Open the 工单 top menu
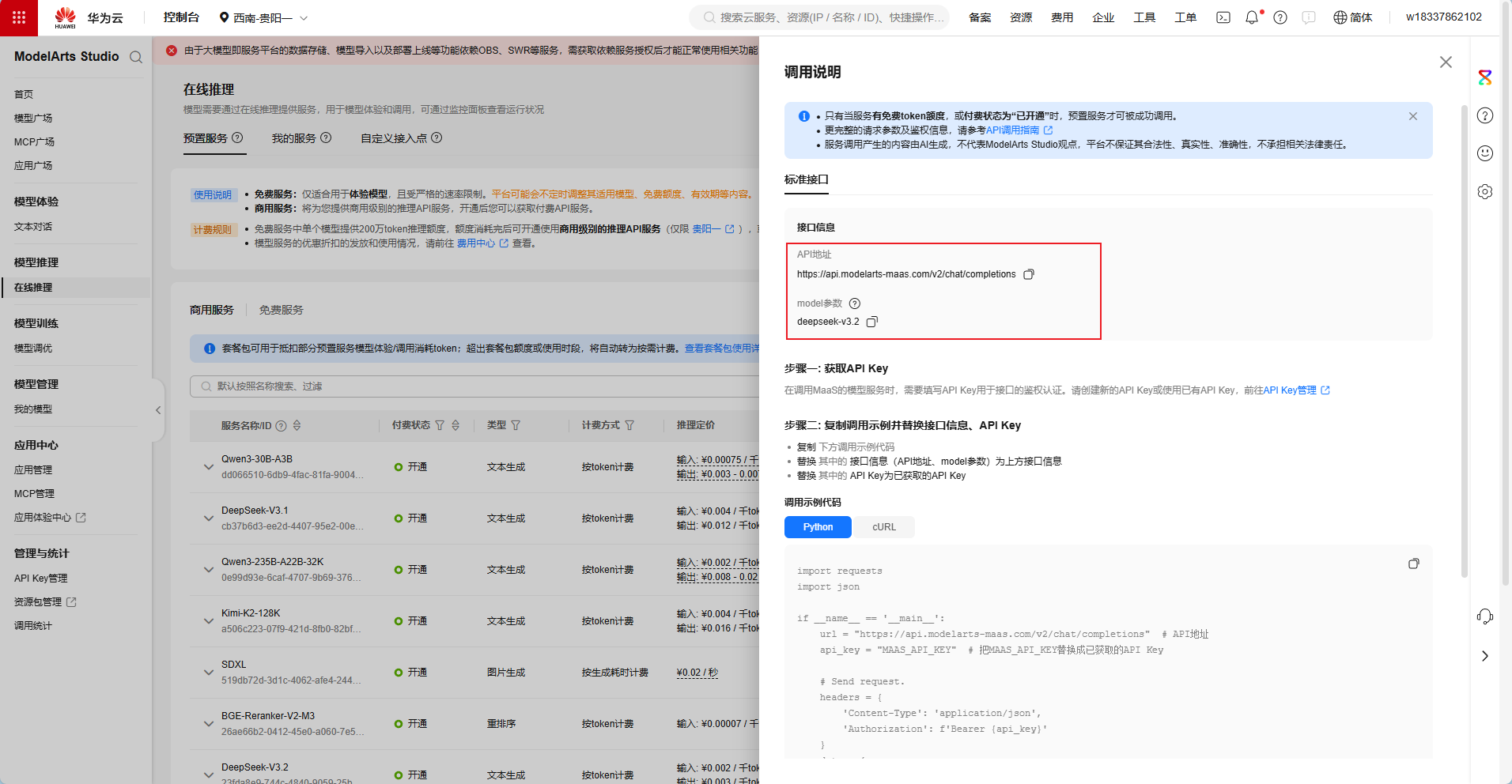Image resolution: width=1512 pixels, height=784 pixels. click(1185, 17)
